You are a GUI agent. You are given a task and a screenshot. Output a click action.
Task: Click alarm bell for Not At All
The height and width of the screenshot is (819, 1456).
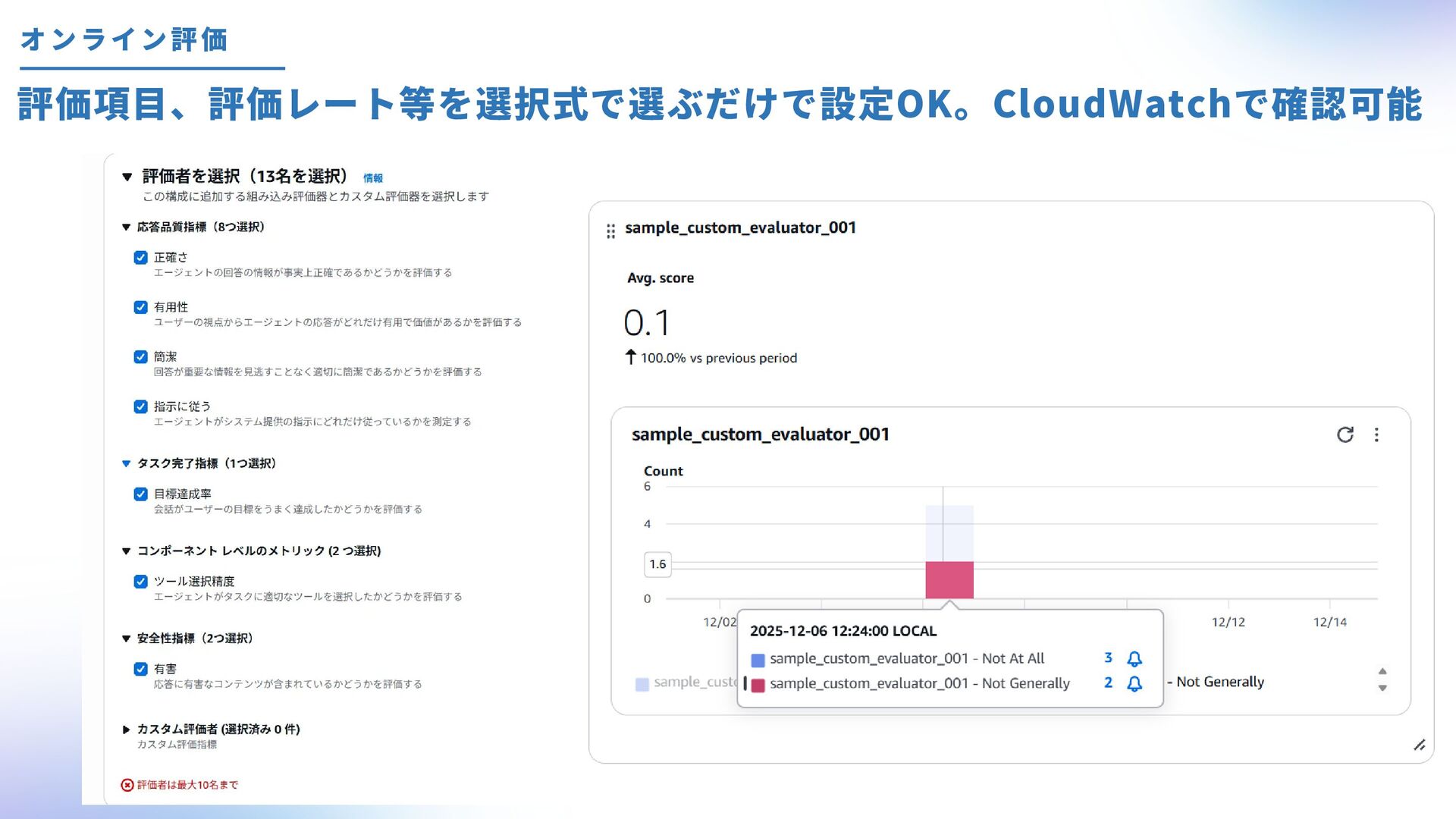[x=1134, y=658]
